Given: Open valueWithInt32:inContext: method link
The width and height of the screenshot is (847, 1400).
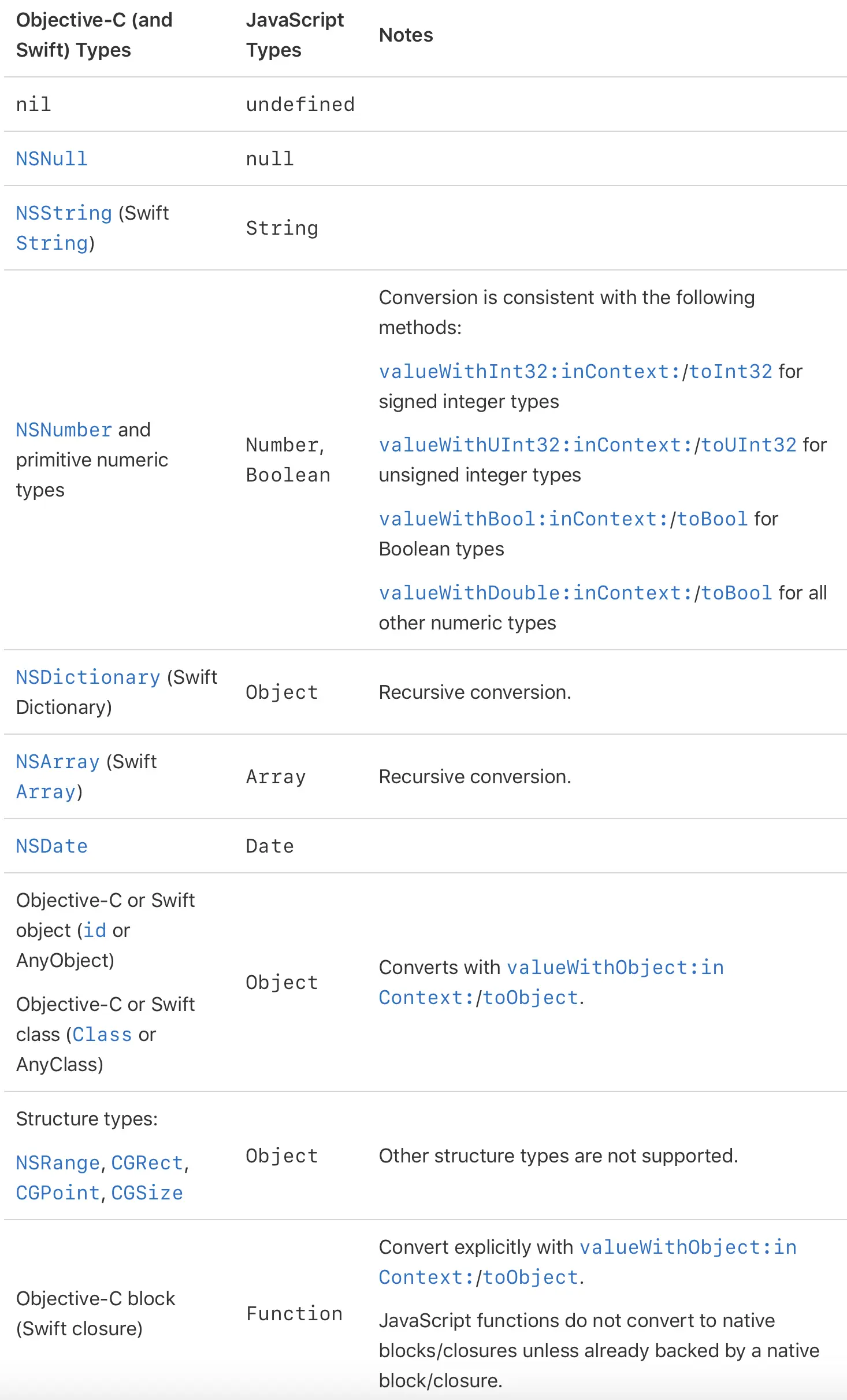Looking at the screenshot, I should click(x=530, y=372).
